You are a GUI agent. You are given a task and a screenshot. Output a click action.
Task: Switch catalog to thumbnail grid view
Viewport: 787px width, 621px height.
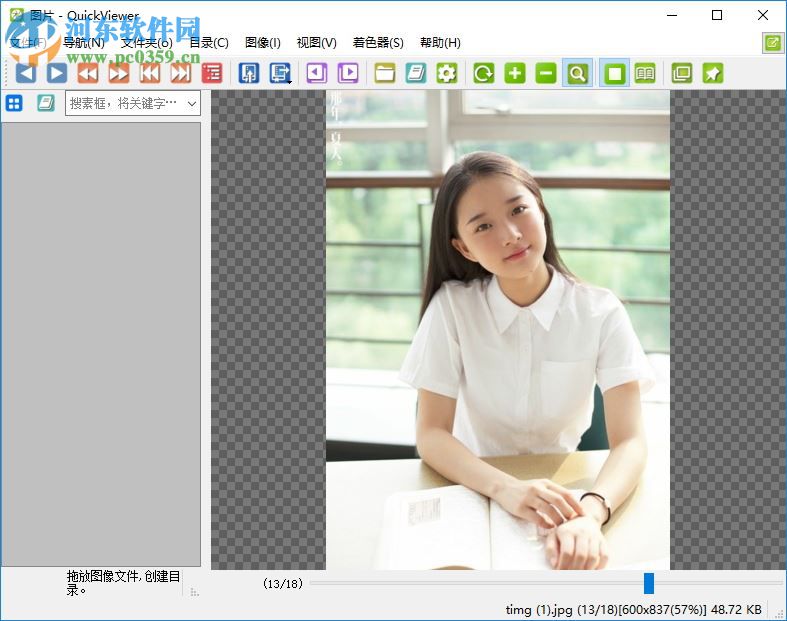[14, 103]
